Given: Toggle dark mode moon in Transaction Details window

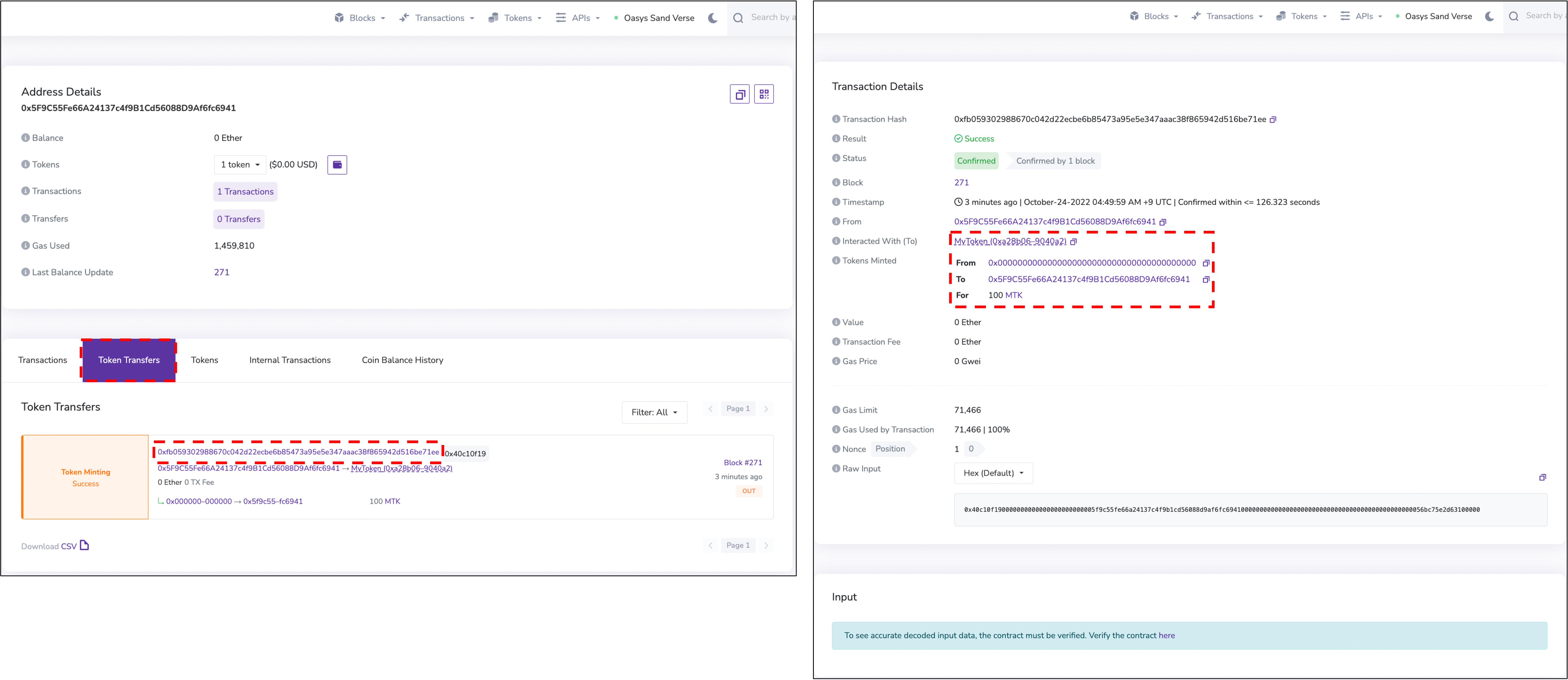Looking at the screenshot, I should click(x=1489, y=16).
